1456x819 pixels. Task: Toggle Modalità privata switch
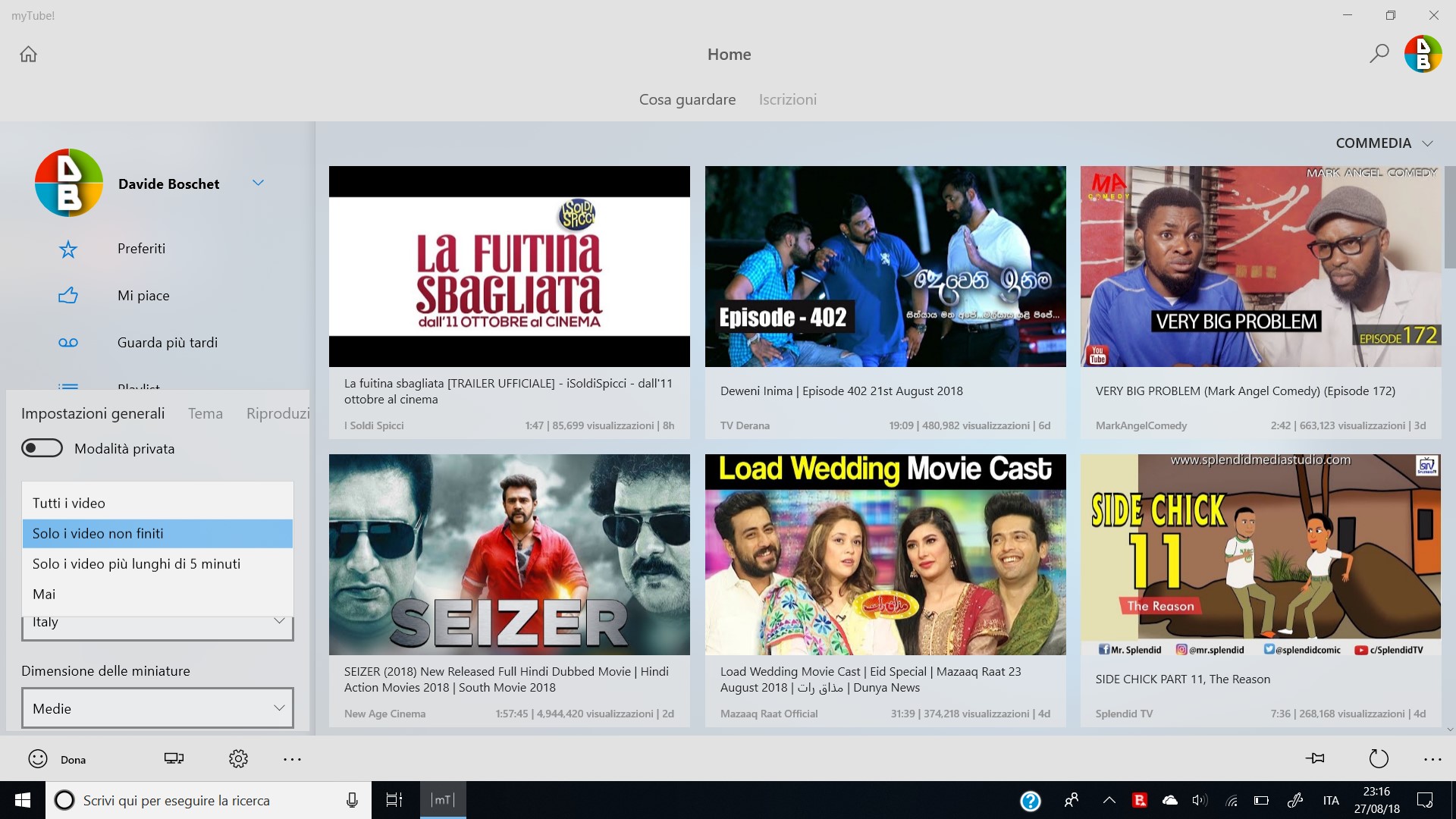[42, 448]
